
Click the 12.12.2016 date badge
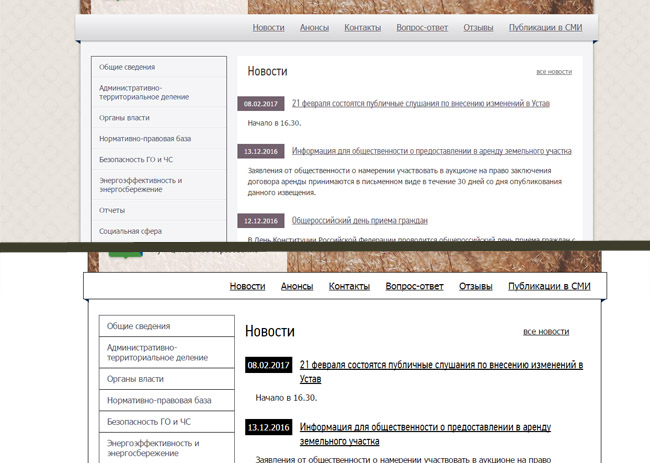pos(261,220)
